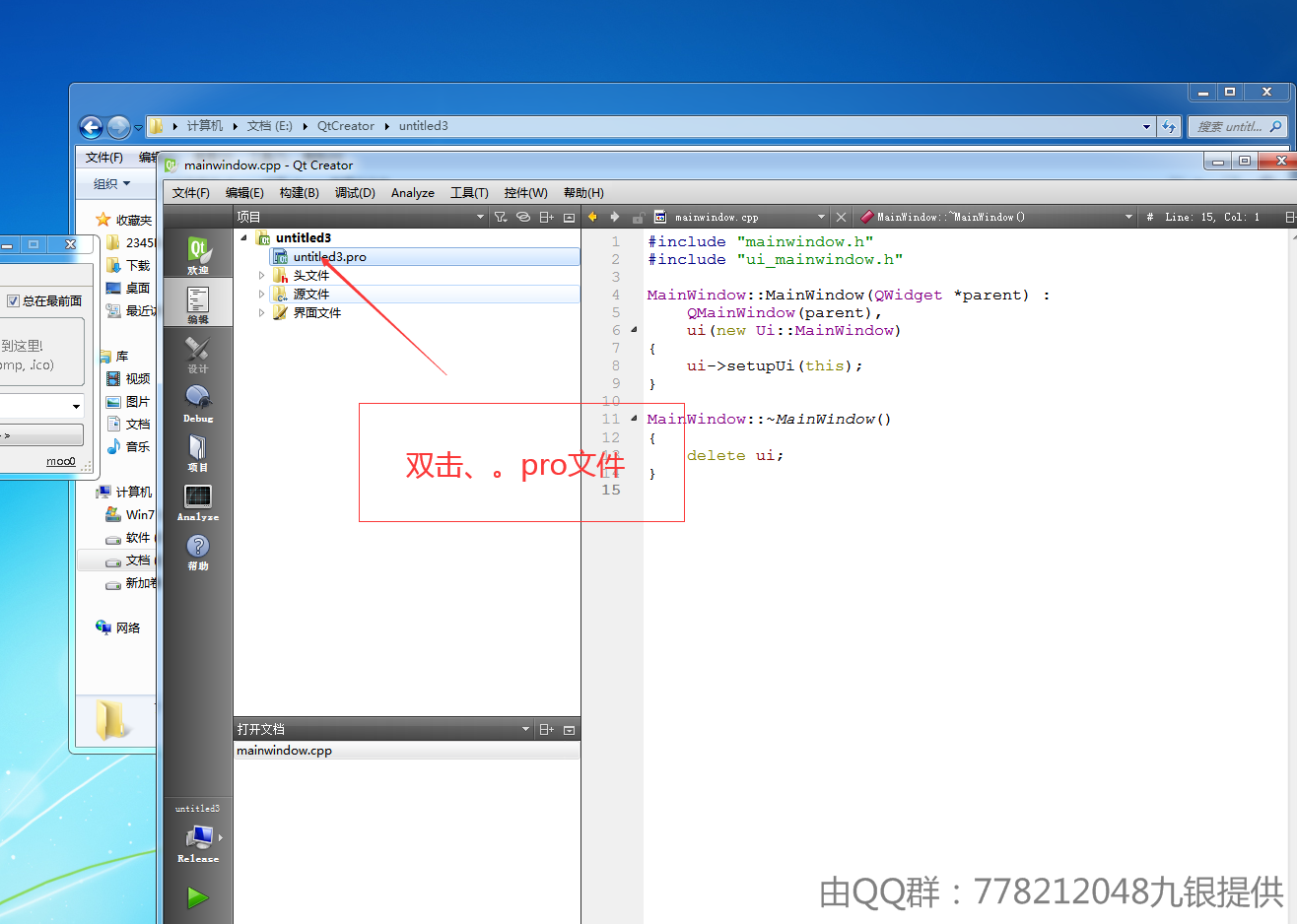
Task: Open the Analyze mode
Action: (198, 500)
